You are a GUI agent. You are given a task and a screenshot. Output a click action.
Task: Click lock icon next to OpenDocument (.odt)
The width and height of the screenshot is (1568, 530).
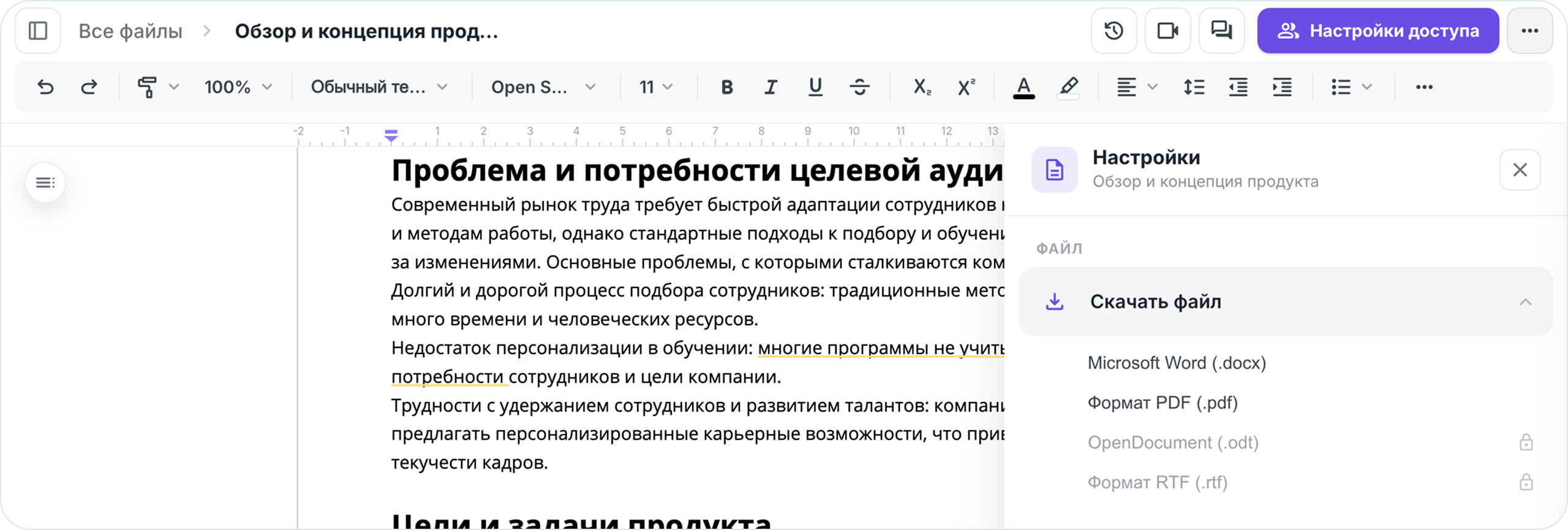coord(1526,442)
